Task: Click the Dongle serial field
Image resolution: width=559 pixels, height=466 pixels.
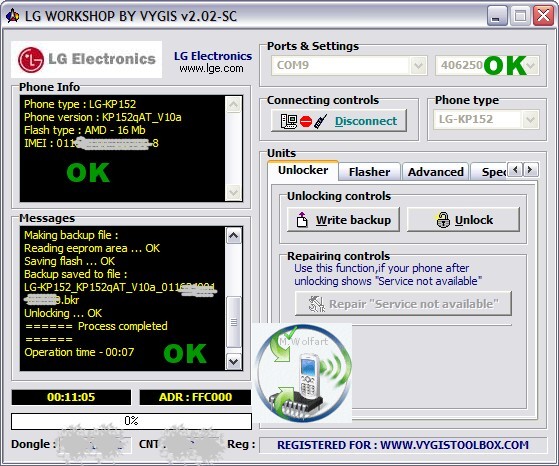Action: click(94, 445)
